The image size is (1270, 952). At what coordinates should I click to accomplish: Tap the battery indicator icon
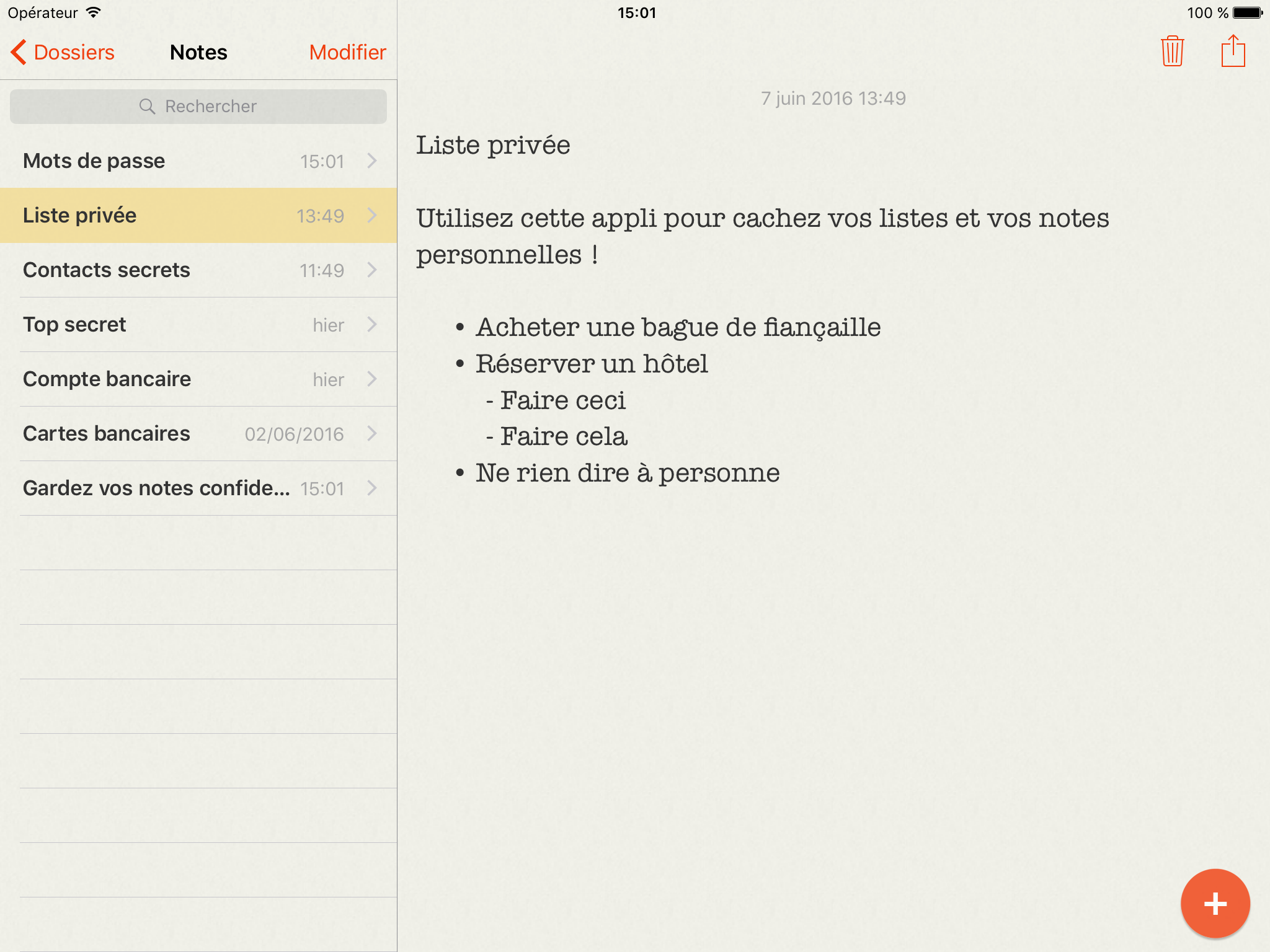point(1248,12)
